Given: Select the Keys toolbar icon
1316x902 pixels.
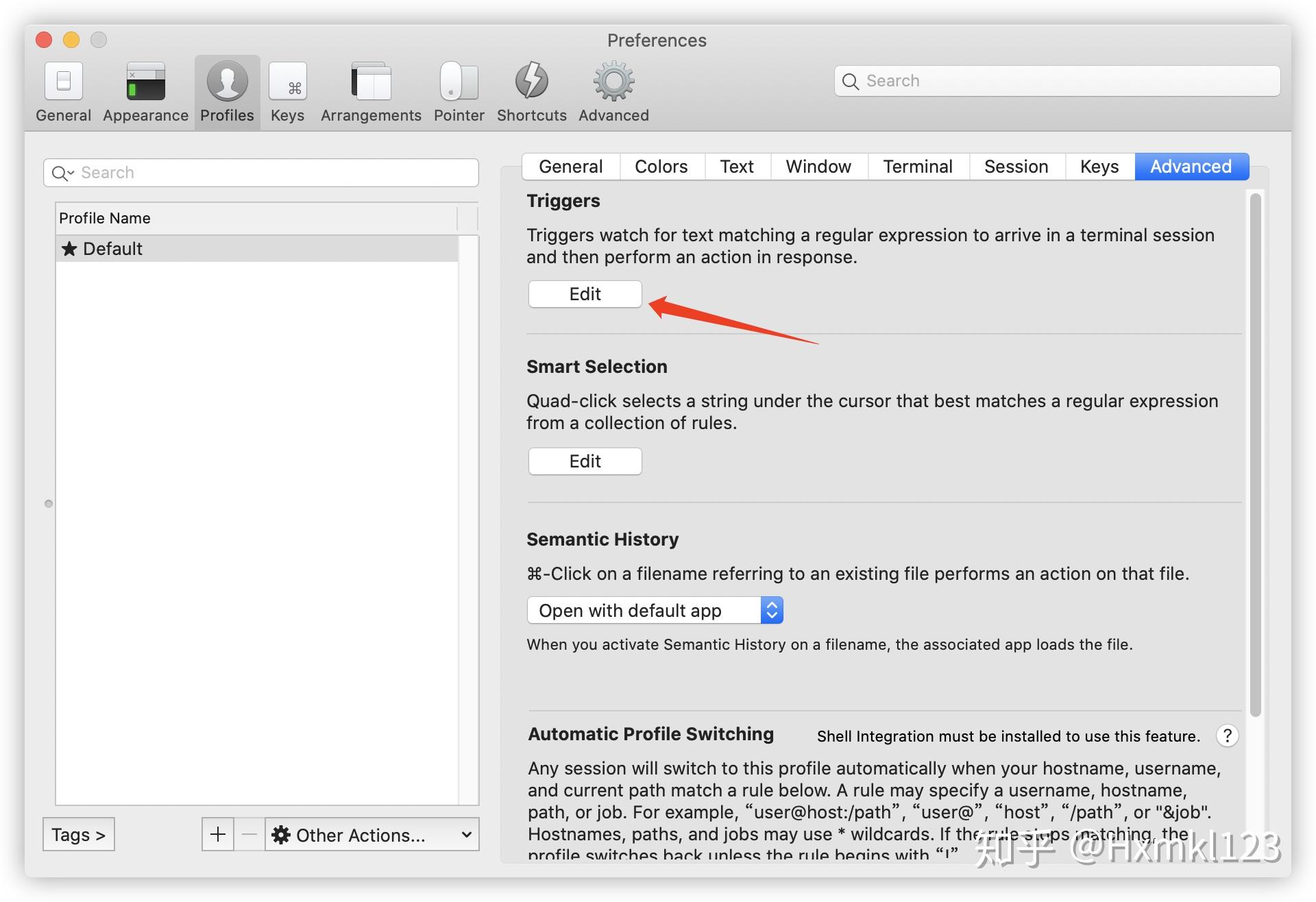Looking at the screenshot, I should tap(287, 82).
